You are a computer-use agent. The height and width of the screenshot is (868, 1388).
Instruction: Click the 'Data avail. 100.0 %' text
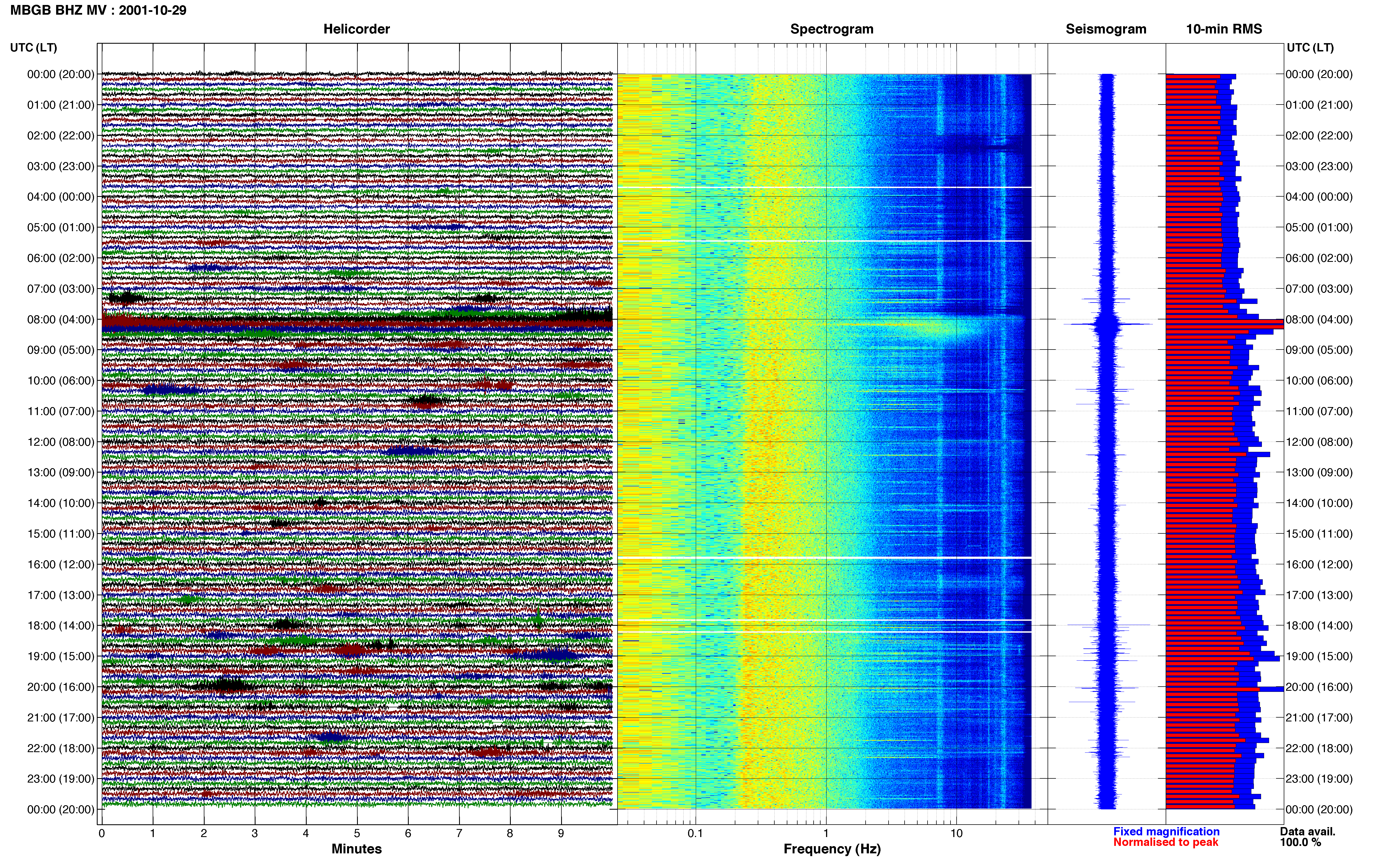tap(1307, 837)
